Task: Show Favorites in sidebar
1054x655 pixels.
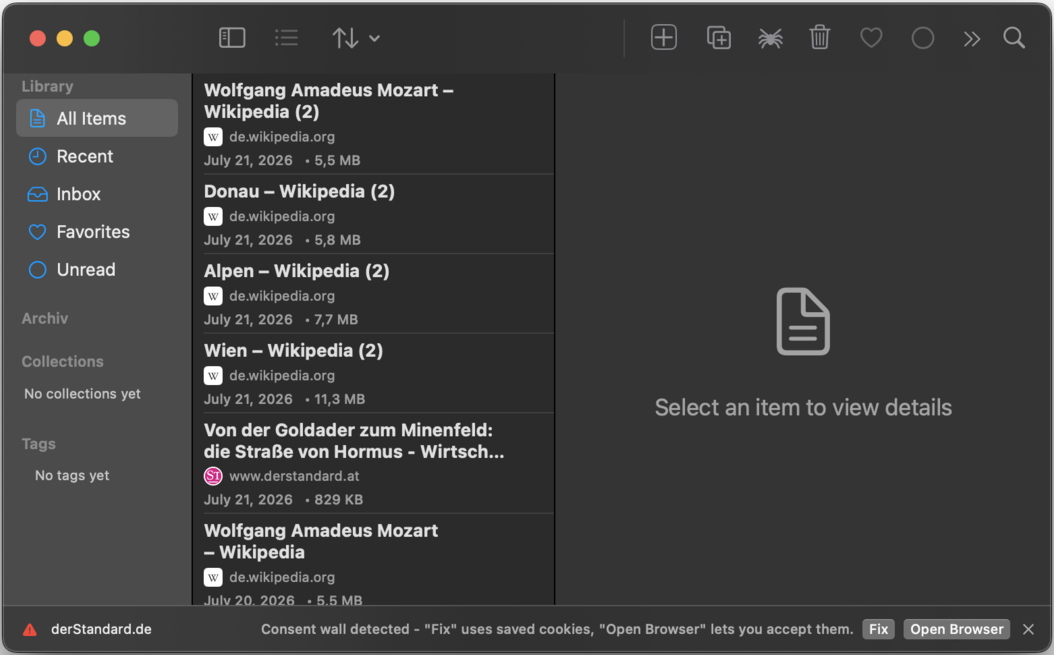Action: [x=97, y=231]
